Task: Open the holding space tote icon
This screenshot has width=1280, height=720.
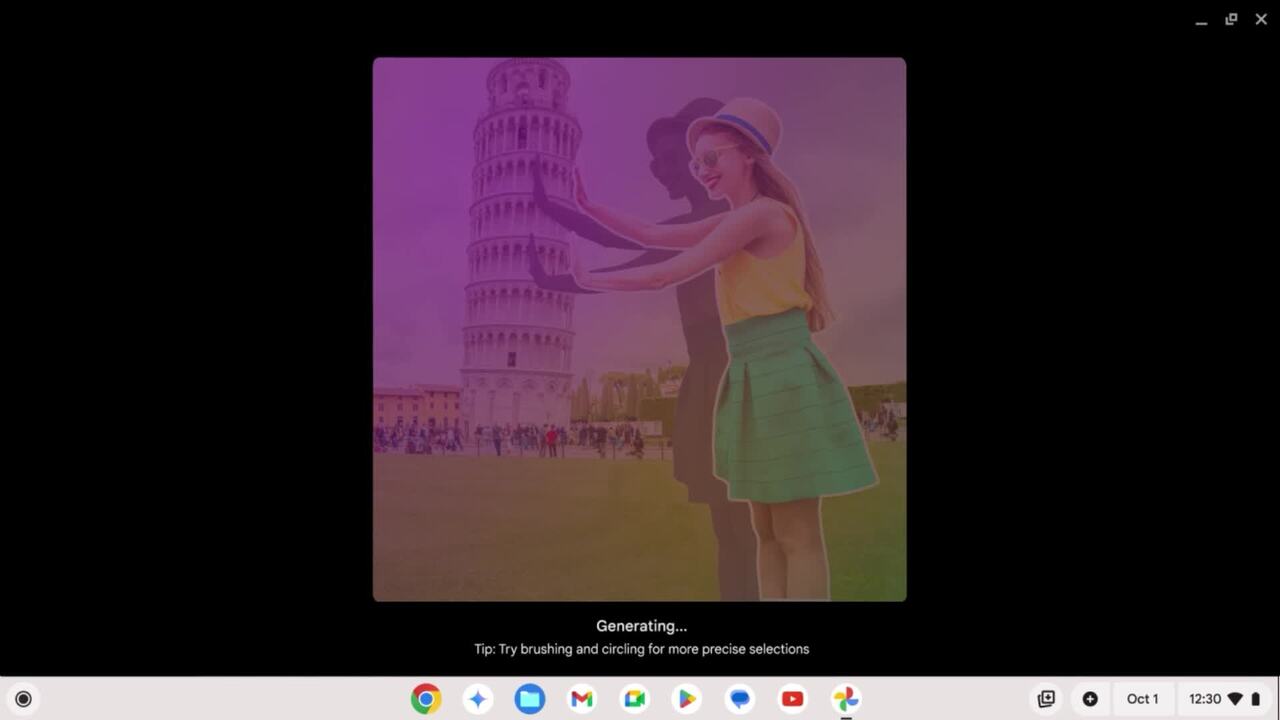Action: (1046, 699)
